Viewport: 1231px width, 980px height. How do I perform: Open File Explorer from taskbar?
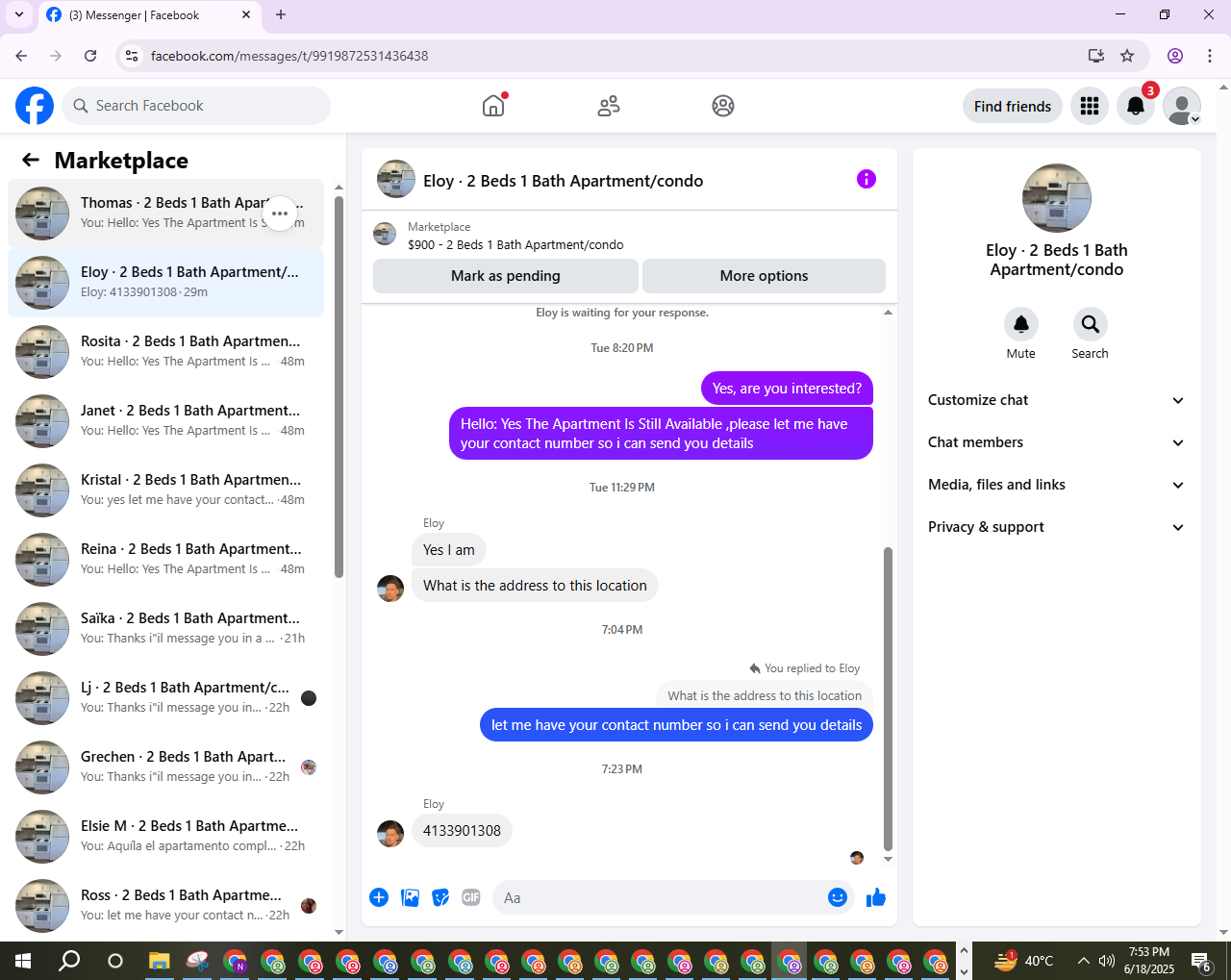[x=159, y=961]
